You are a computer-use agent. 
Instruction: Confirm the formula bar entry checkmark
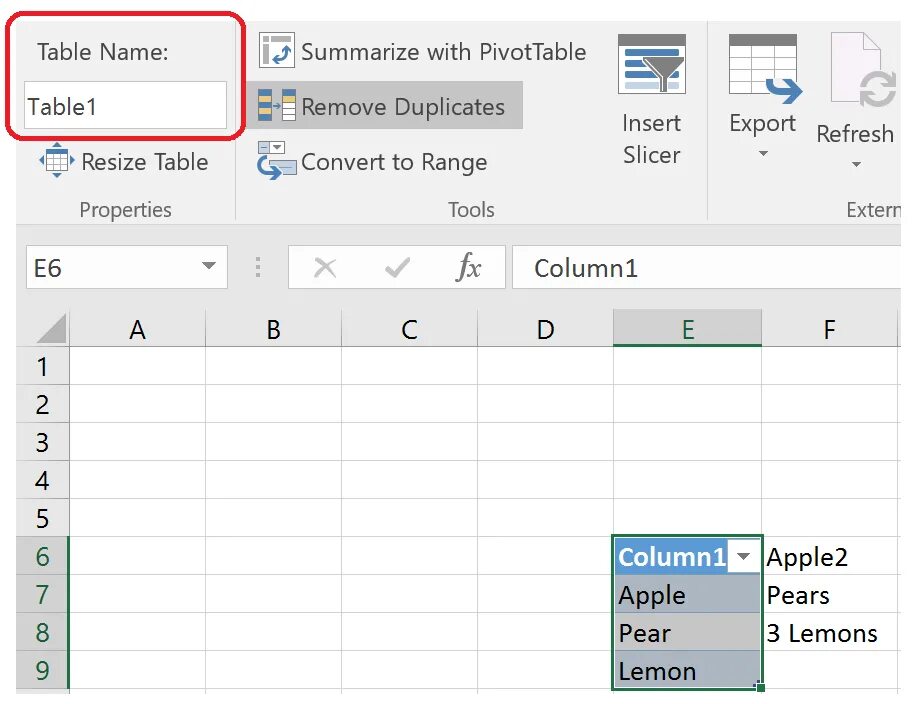click(397, 268)
